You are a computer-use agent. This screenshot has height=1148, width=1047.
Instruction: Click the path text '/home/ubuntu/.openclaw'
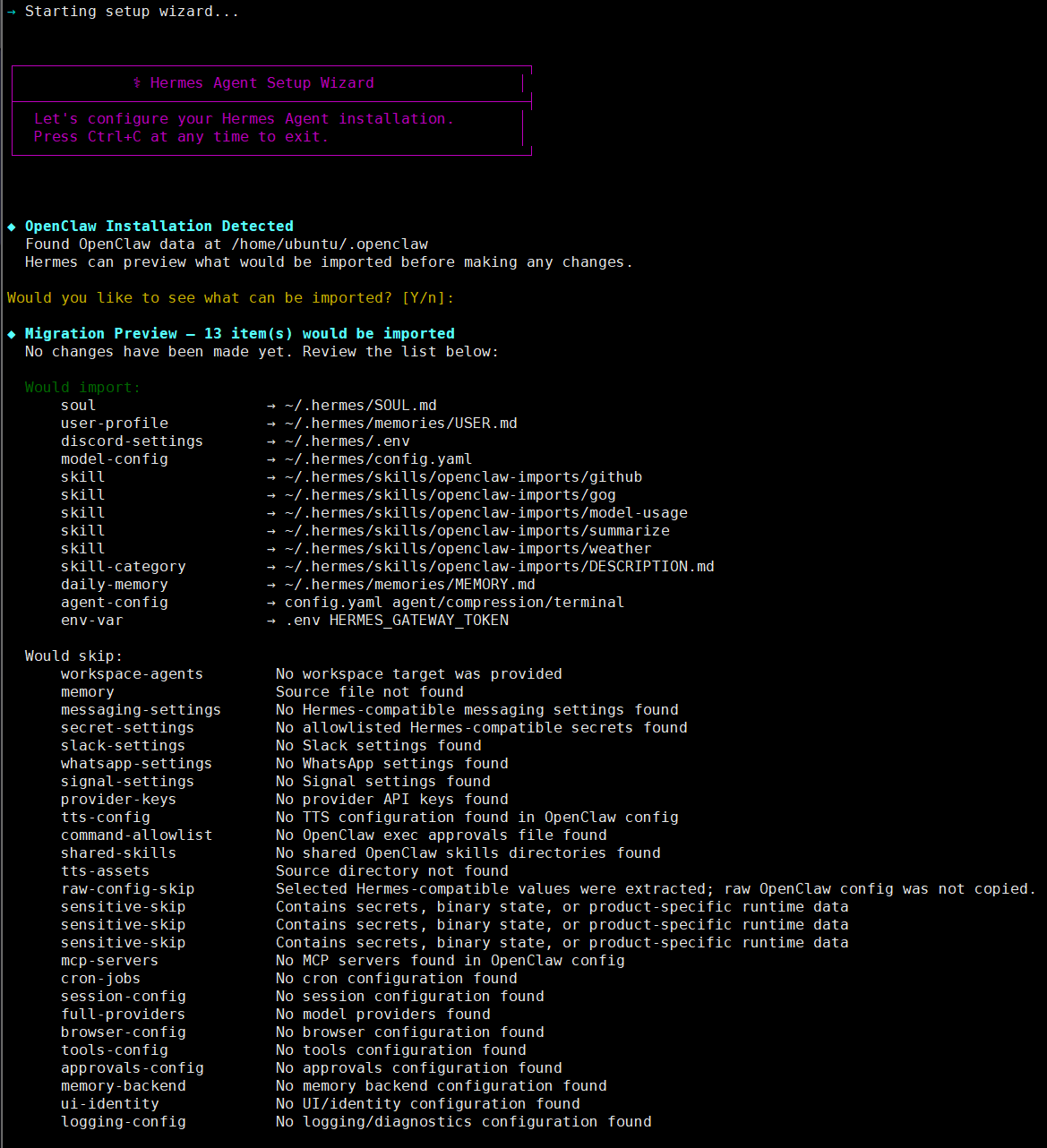(330, 244)
